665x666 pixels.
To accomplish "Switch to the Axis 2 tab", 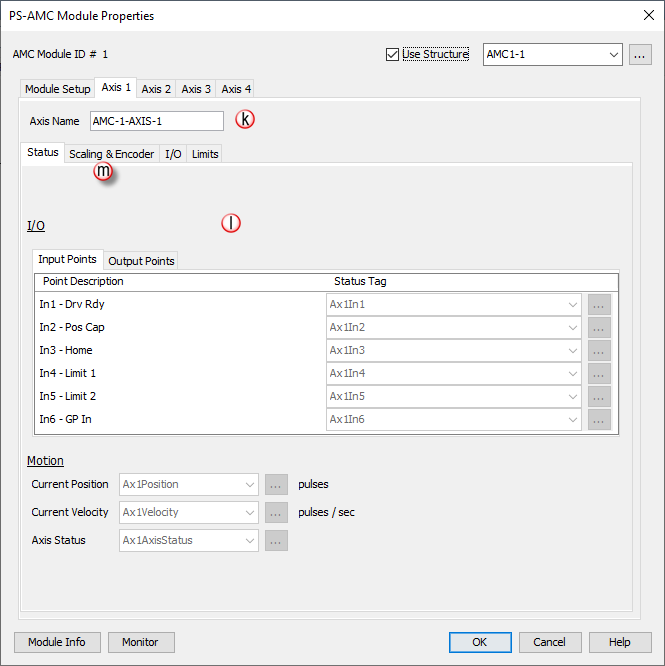I will (x=156, y=89).
